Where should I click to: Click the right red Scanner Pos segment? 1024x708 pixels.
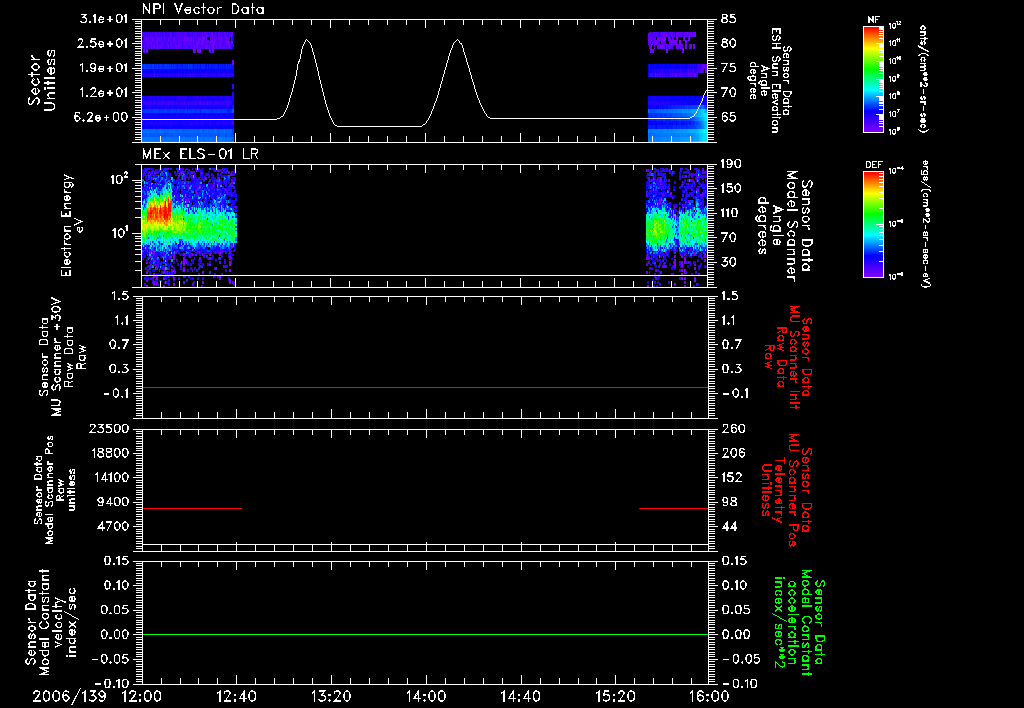coord(673,508)
